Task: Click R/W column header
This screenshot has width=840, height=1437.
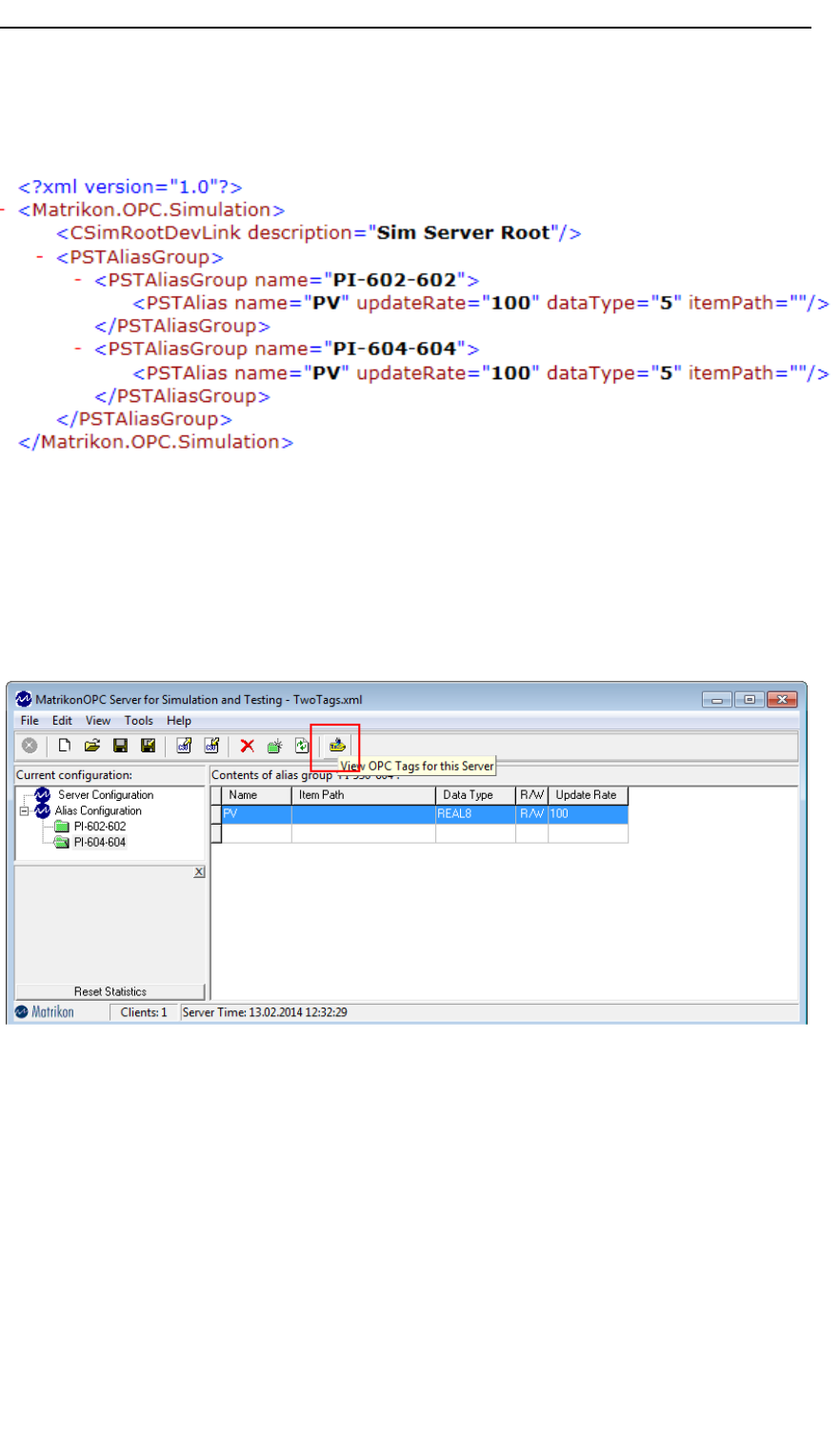Action: (x=531, y=795)
